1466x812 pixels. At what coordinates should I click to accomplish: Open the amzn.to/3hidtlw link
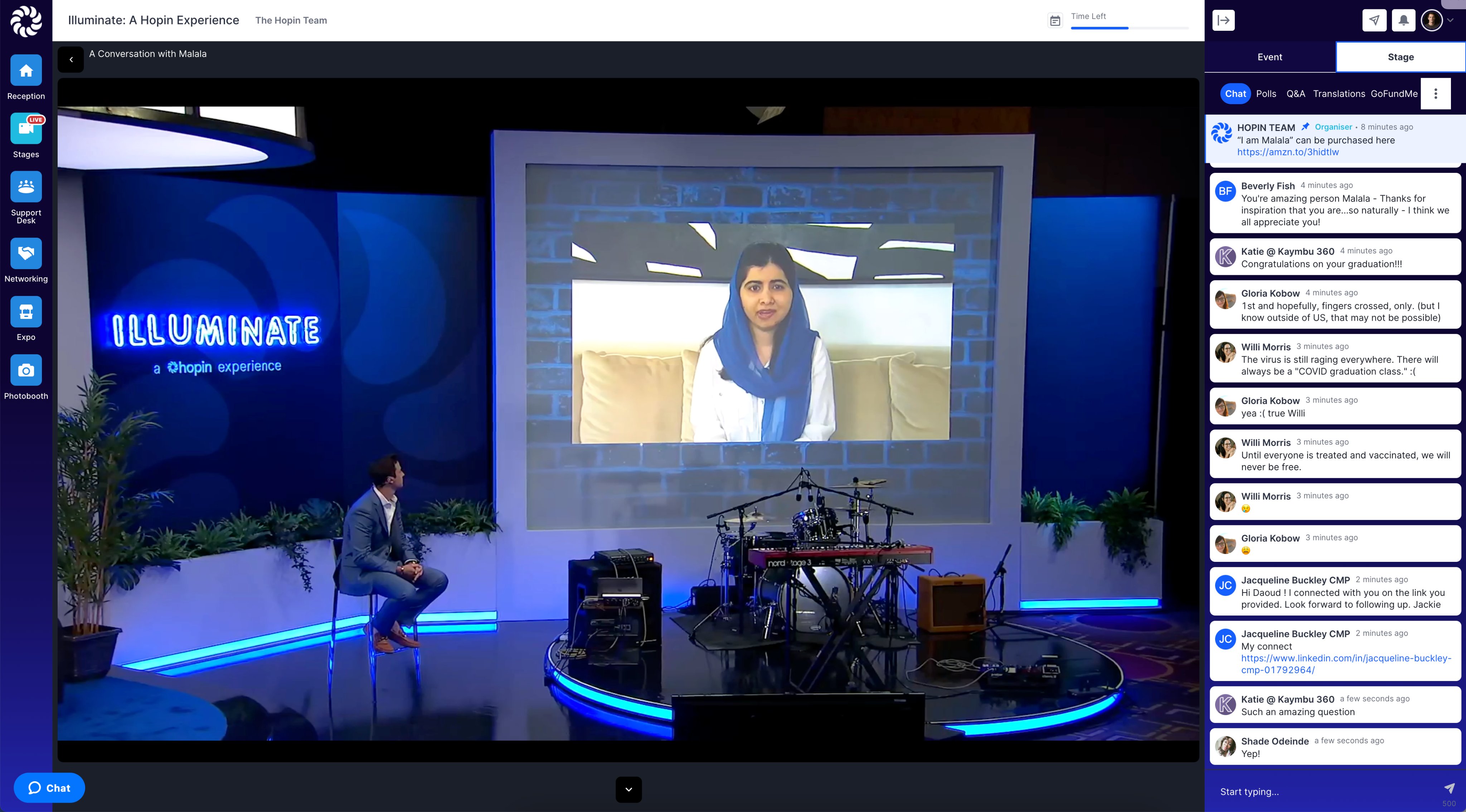[x=1288, y=152]
